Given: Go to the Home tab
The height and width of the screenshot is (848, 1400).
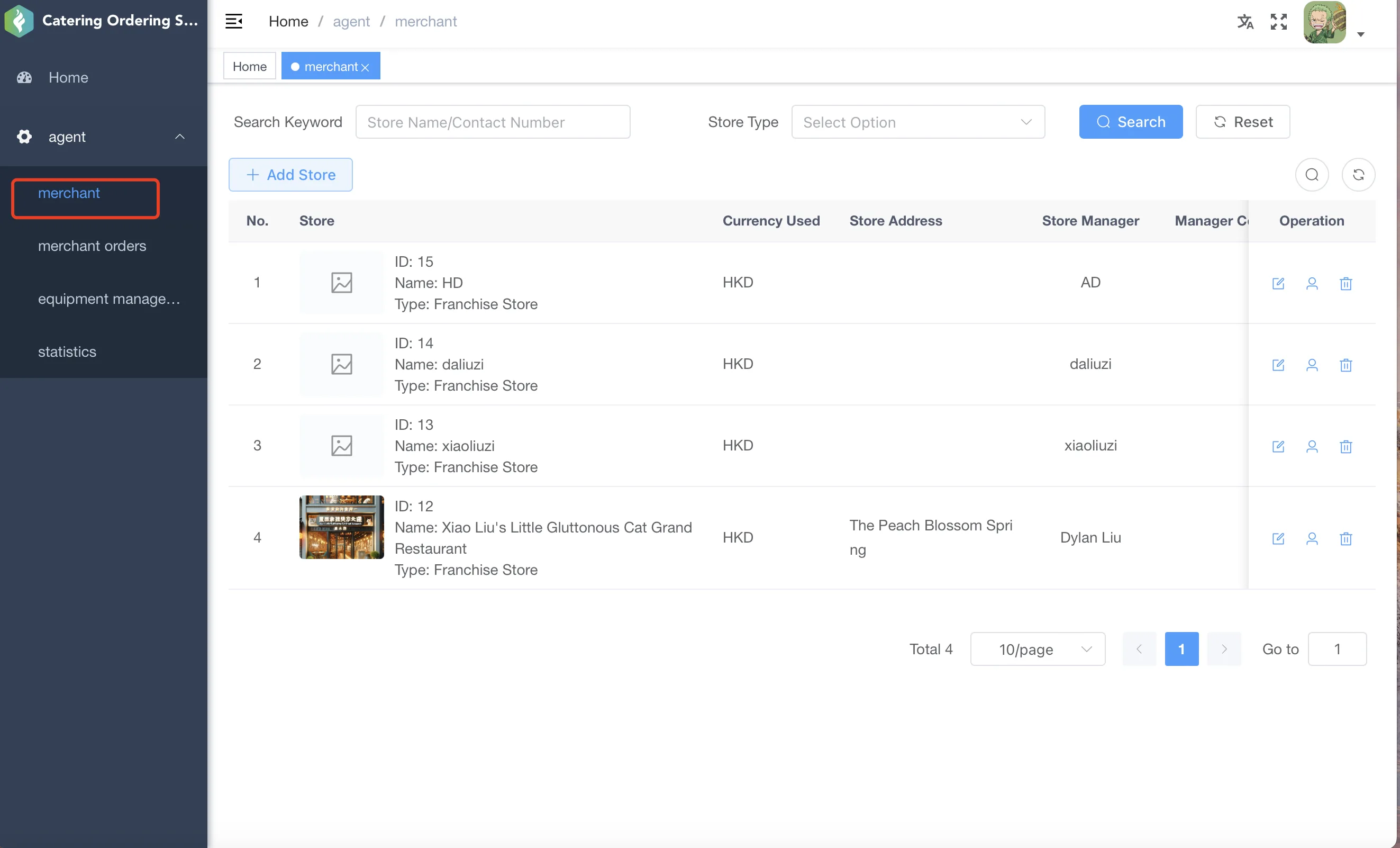Looking at the screenshot, I should (x=249, y=66).
